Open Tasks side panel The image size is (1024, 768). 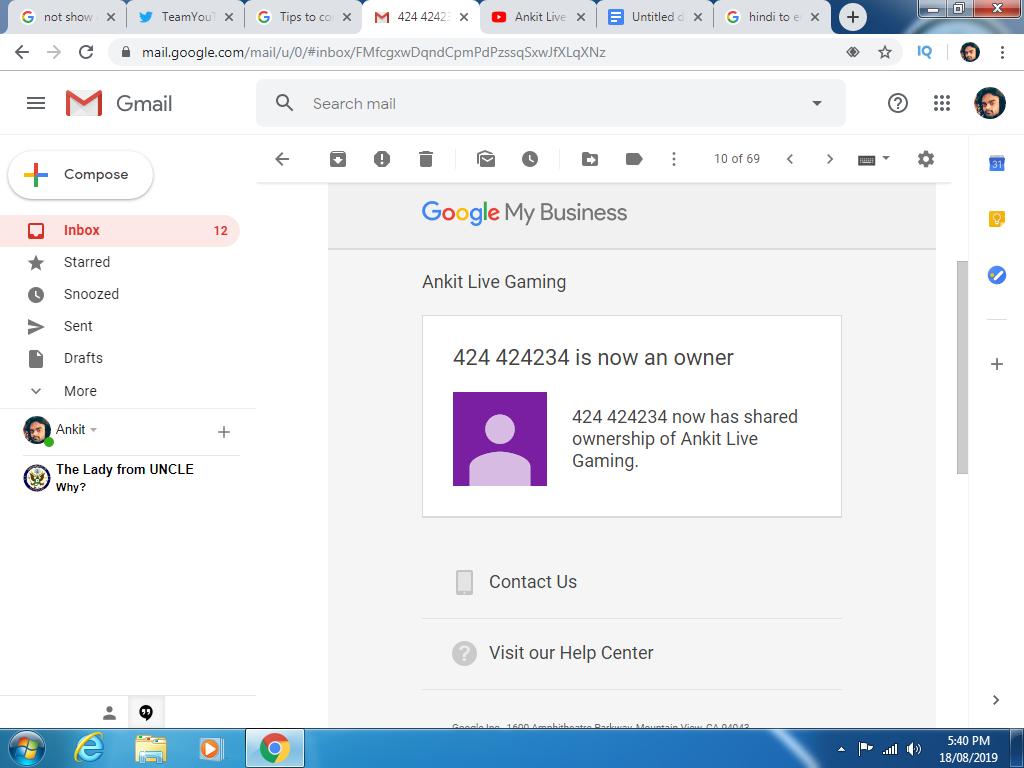pos(997,275)
